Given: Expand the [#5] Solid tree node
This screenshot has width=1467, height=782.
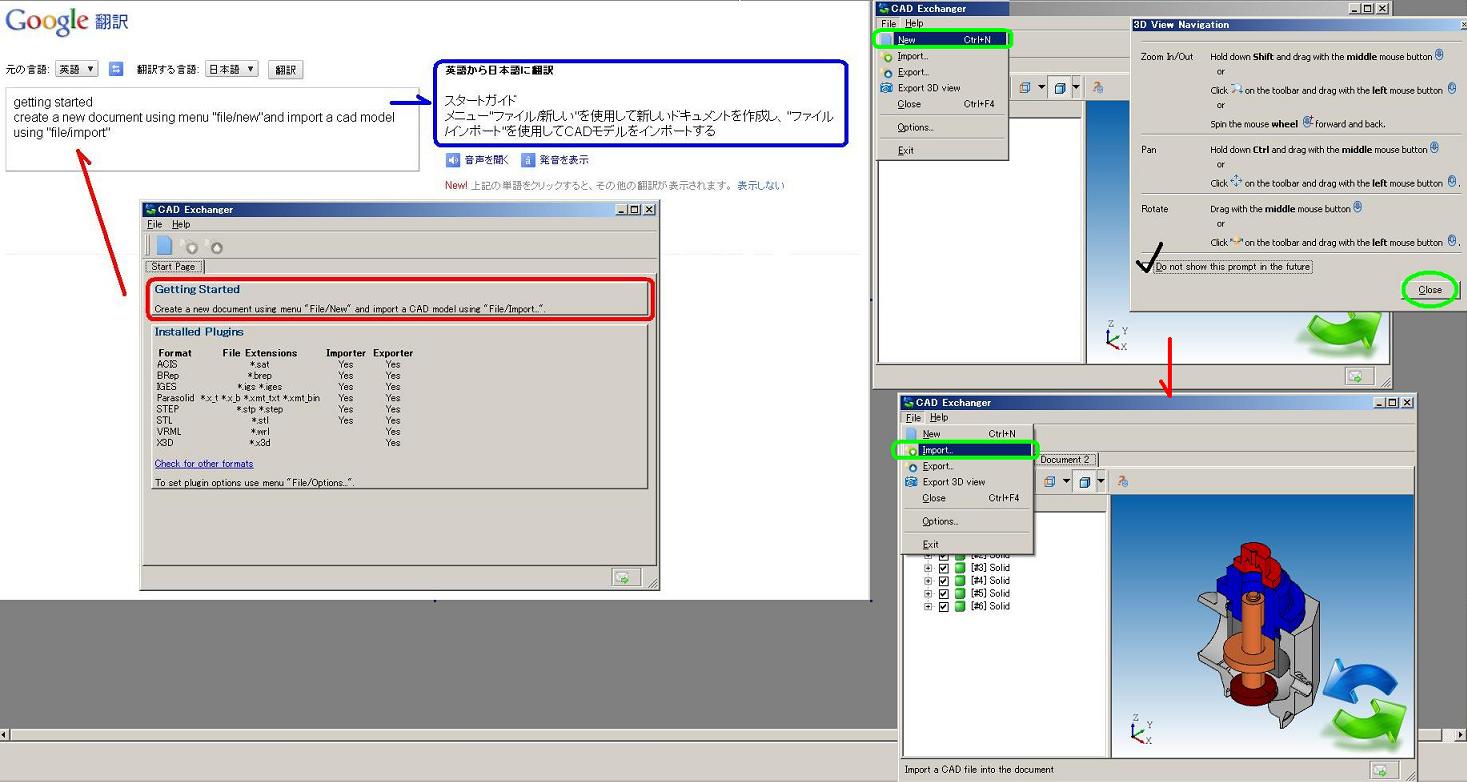Looking at the screenshot, I should point(928,594).
